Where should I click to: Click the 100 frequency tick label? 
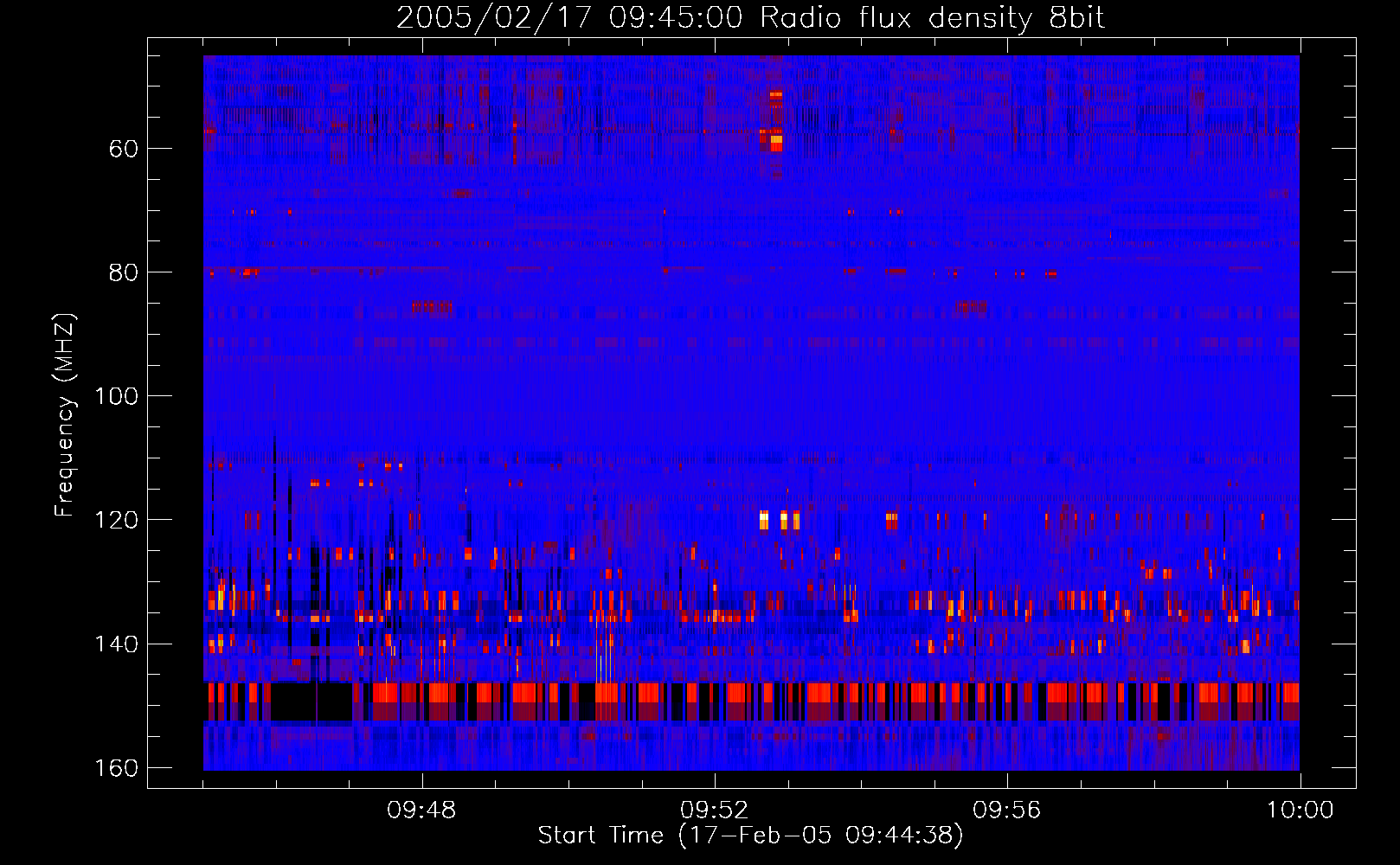tap(116, 396)
